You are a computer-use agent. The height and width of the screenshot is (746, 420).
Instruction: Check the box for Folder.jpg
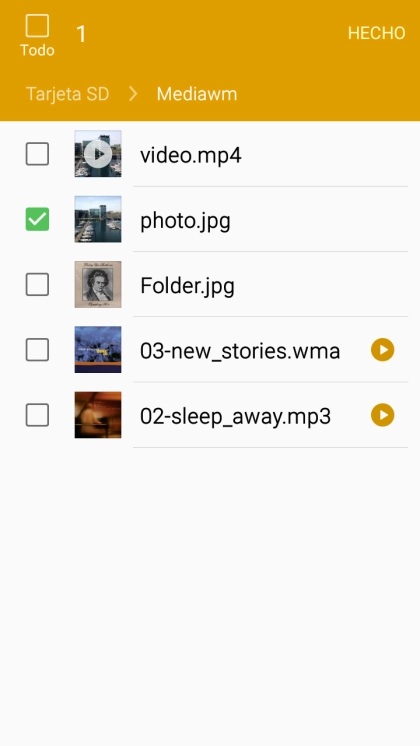pyautogui.click(x=37, y=284)
